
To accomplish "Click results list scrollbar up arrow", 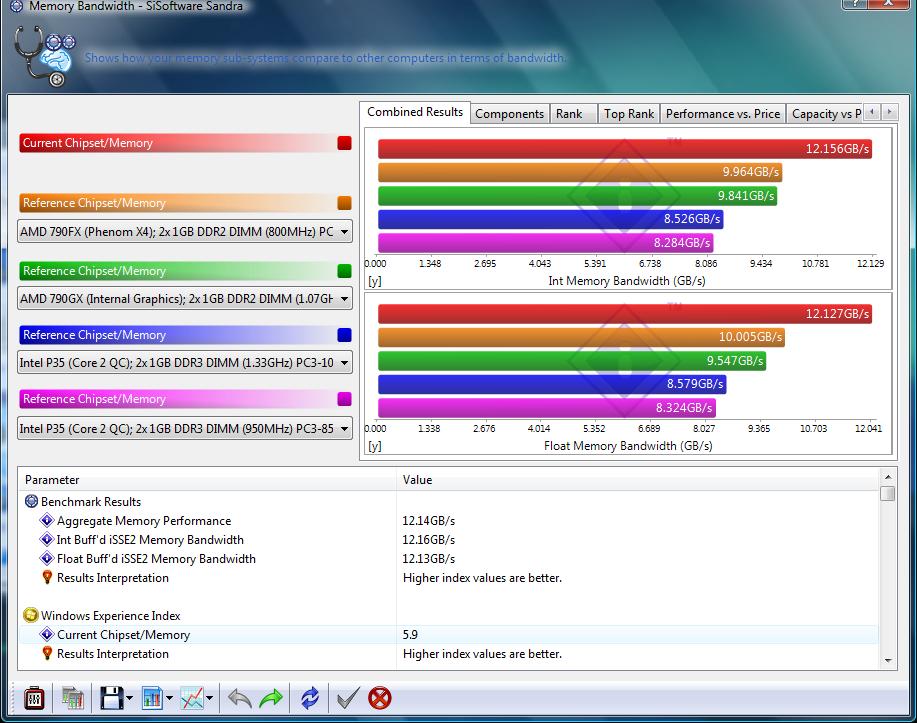I will coord(888,477).
